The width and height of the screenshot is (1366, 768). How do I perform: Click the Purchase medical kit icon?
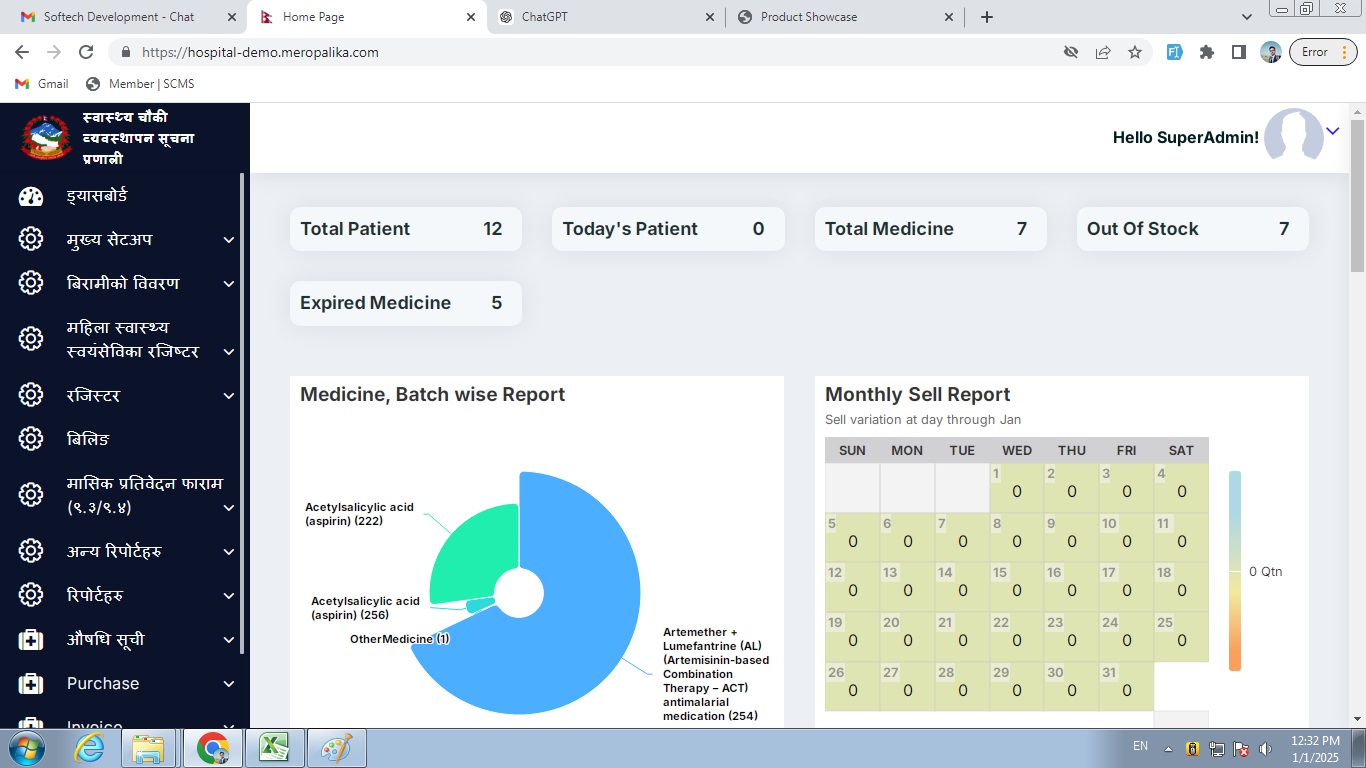click(31, 684)
